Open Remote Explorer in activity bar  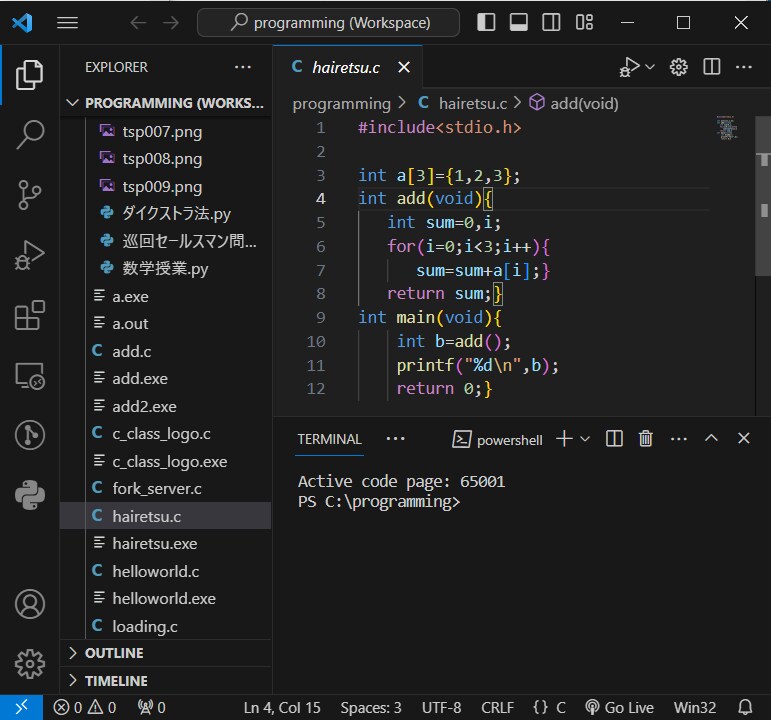pyautogui.click(x=30, y=376)
